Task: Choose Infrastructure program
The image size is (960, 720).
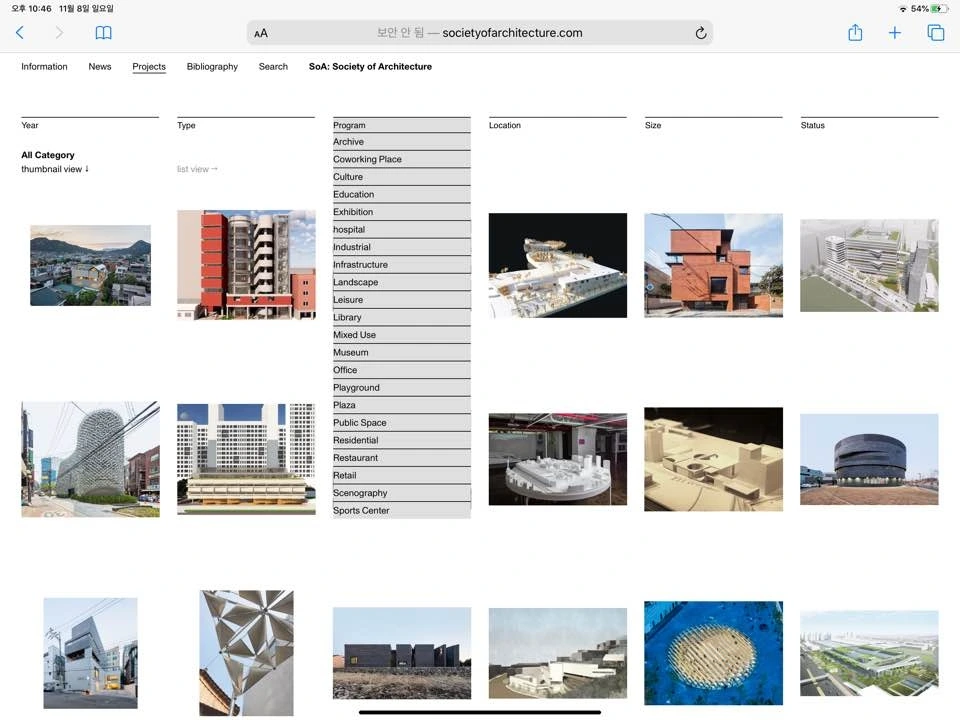Action: point(402,264)
